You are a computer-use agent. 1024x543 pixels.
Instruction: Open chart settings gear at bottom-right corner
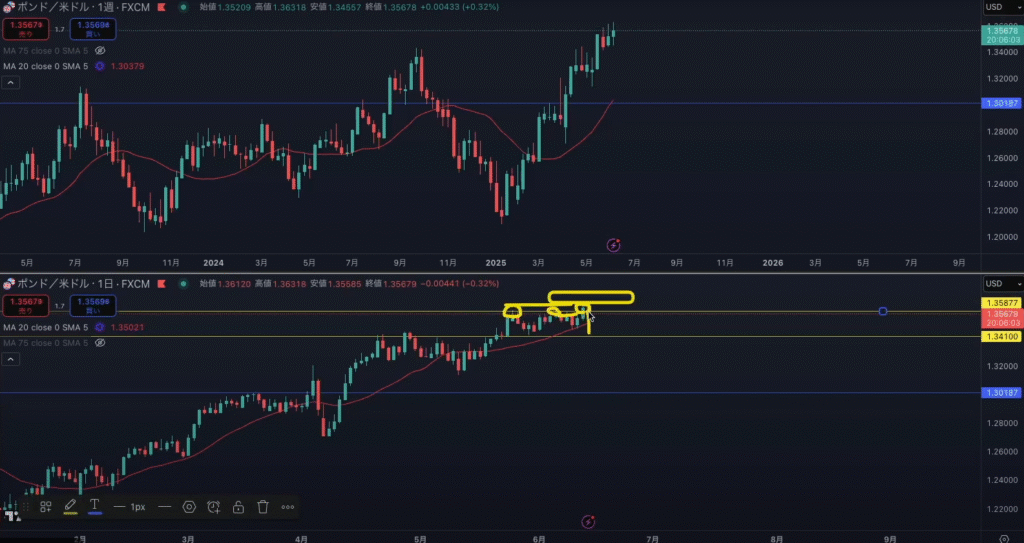[1005, 539]
